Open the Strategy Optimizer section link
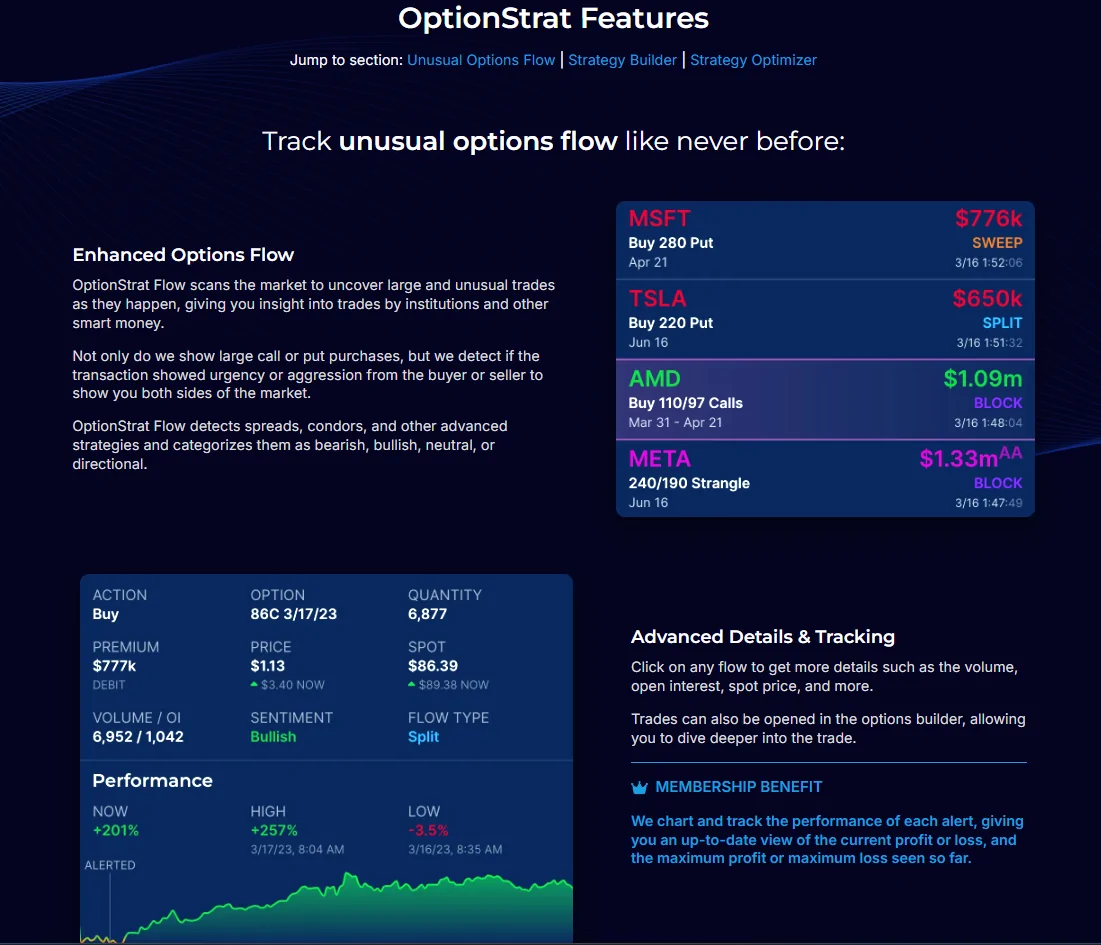 click(x=753, y=60)
